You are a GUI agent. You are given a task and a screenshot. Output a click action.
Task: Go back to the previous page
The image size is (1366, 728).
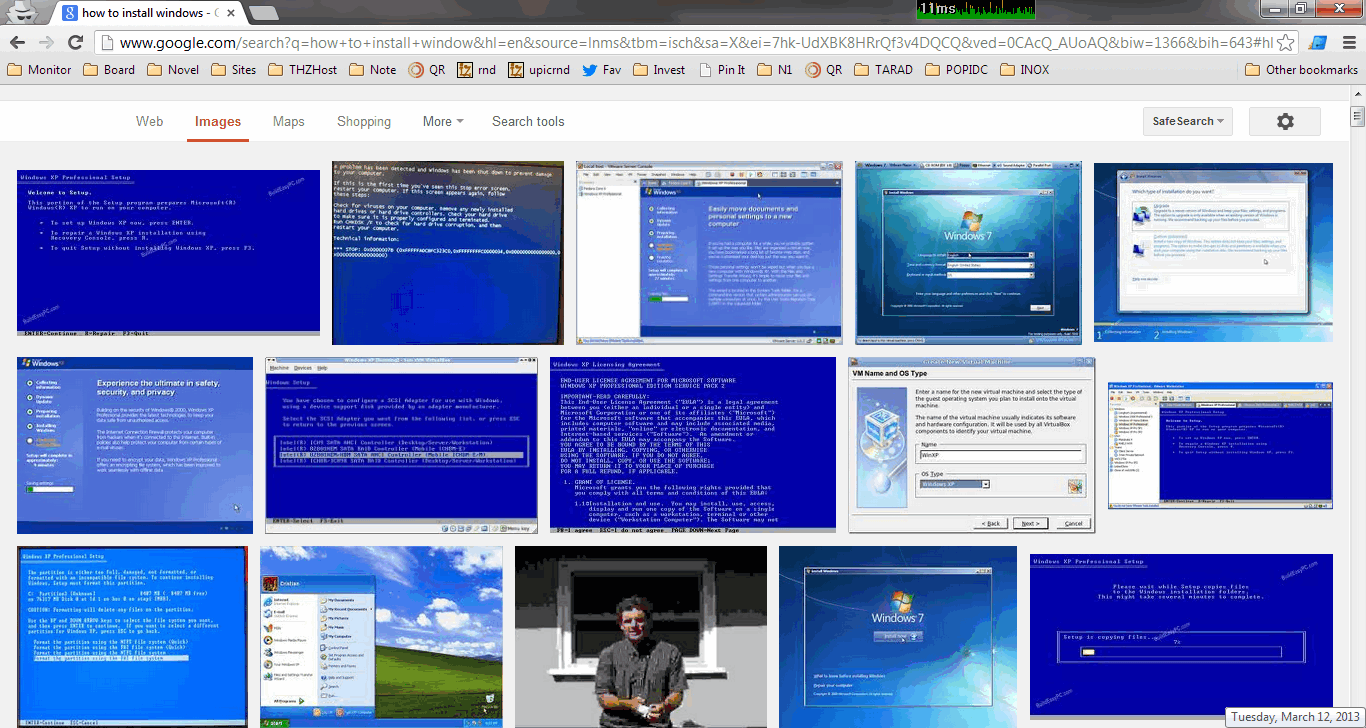(x=17, y=42)
